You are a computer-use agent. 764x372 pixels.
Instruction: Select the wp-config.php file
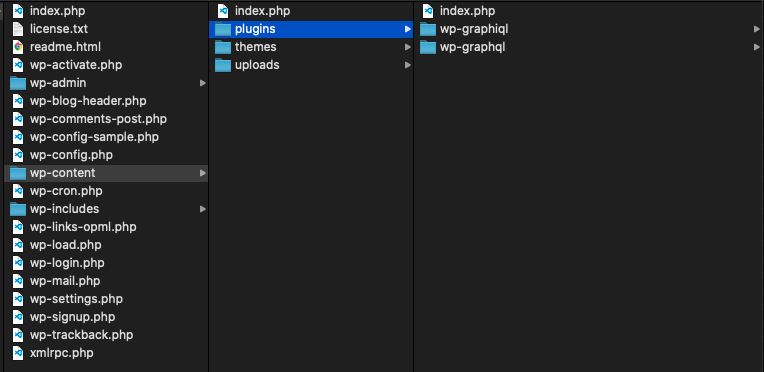click(106, 155)
